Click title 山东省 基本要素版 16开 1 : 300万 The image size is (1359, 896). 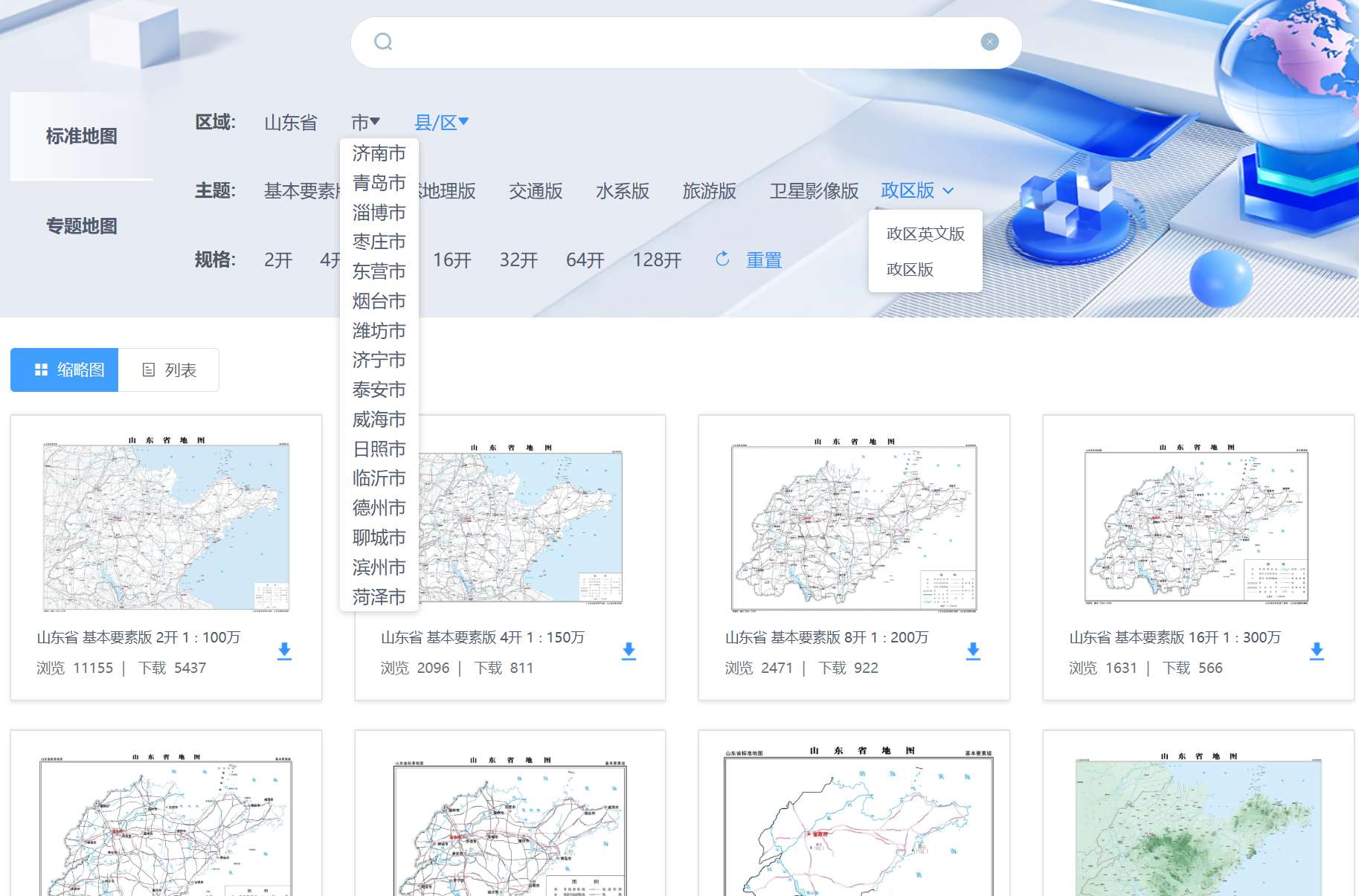click(1175, 637)
